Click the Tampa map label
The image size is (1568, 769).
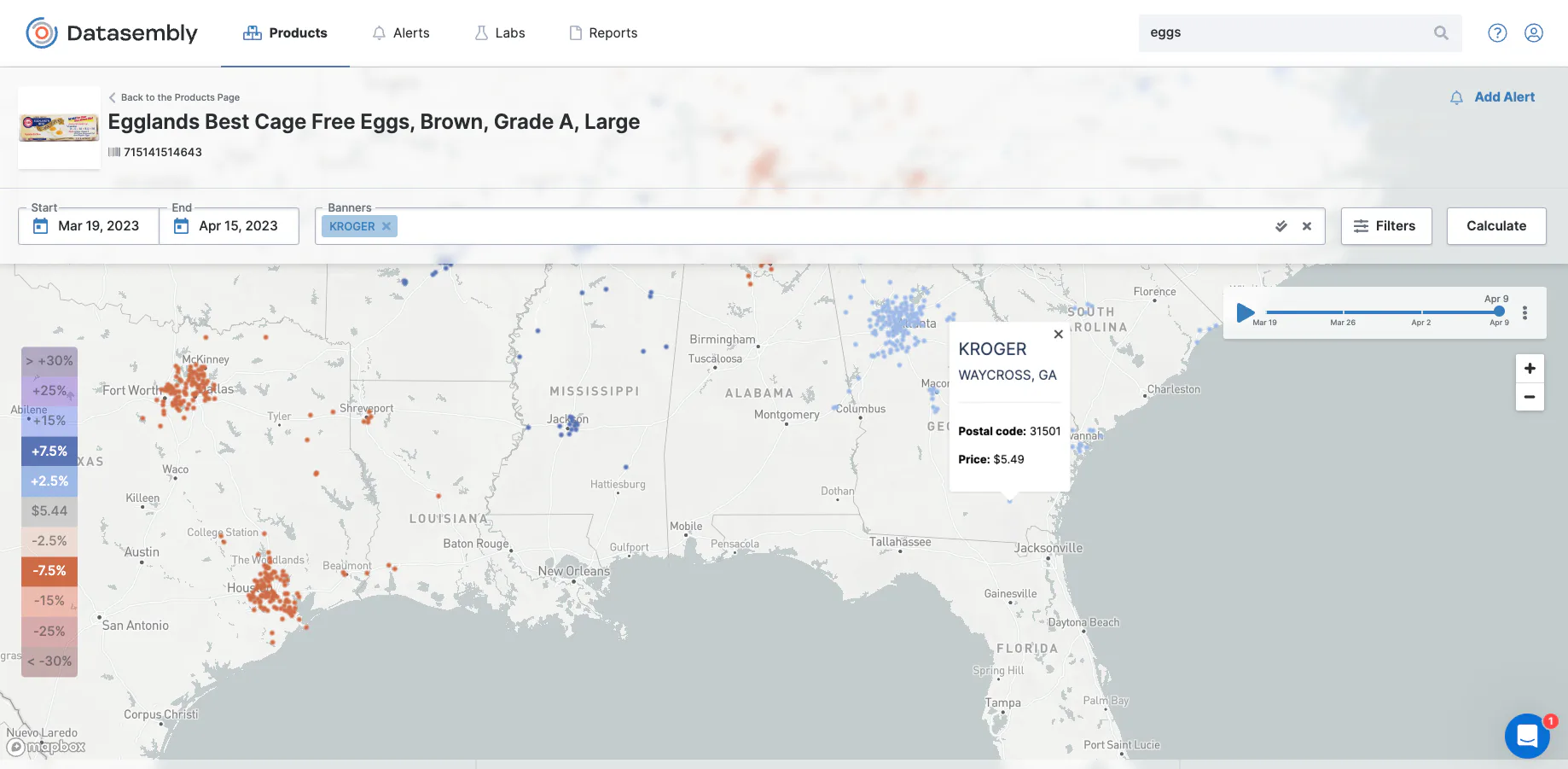[1003, 703]
